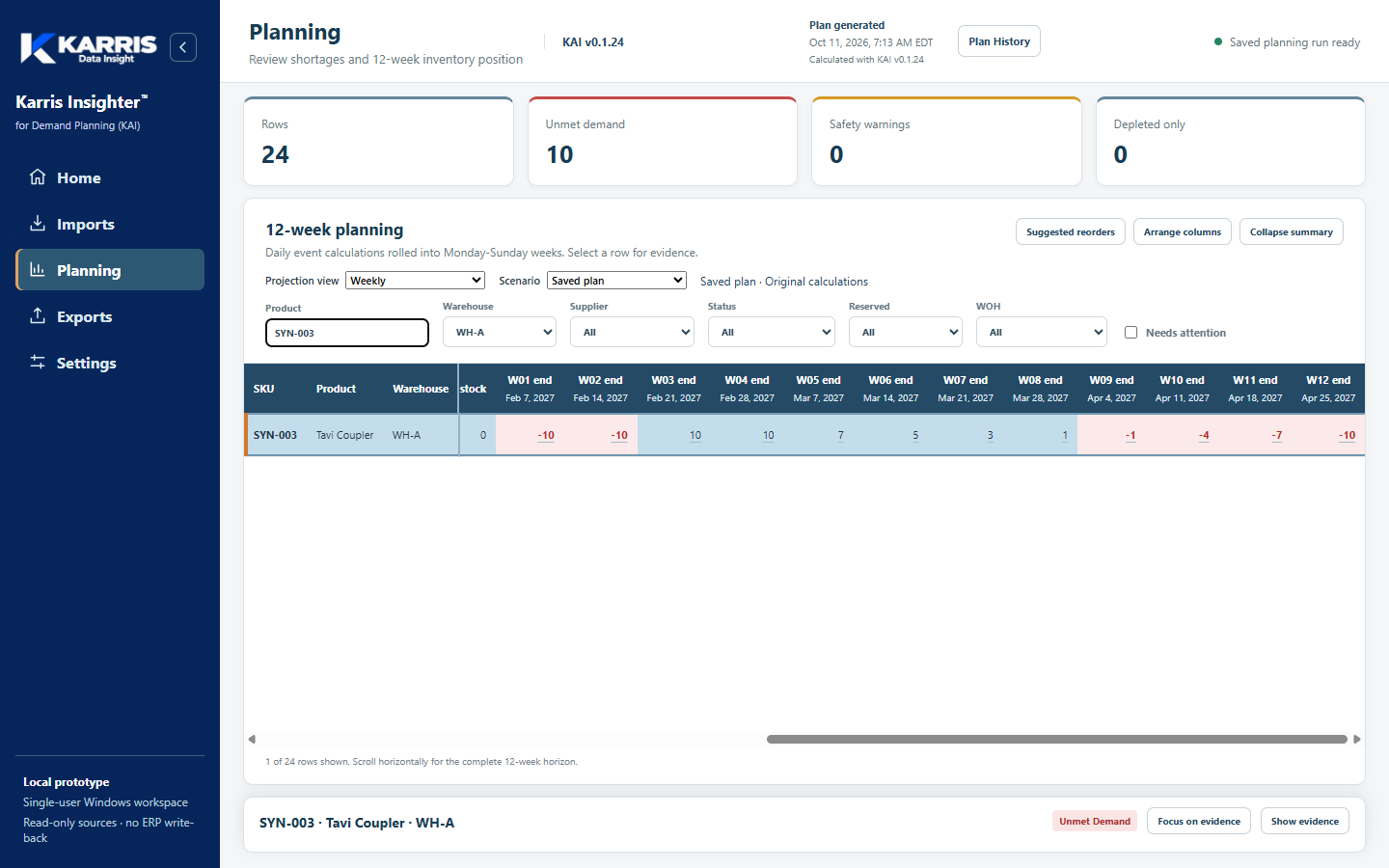Click Arrange columns

tap(1183, 232)
